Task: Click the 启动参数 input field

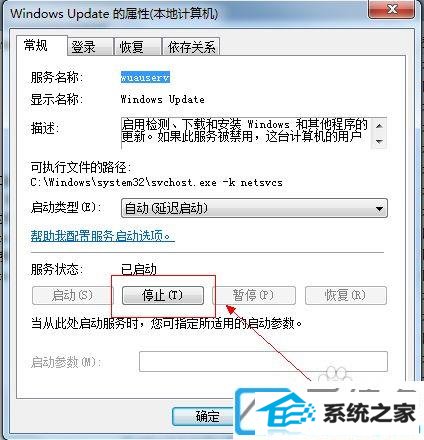Action: click(x=263, y=361)
